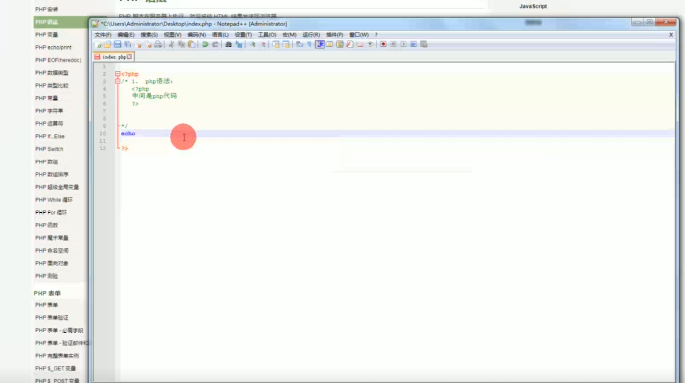
Task: Open the 文件(F) menu
Action: point(103,35)
